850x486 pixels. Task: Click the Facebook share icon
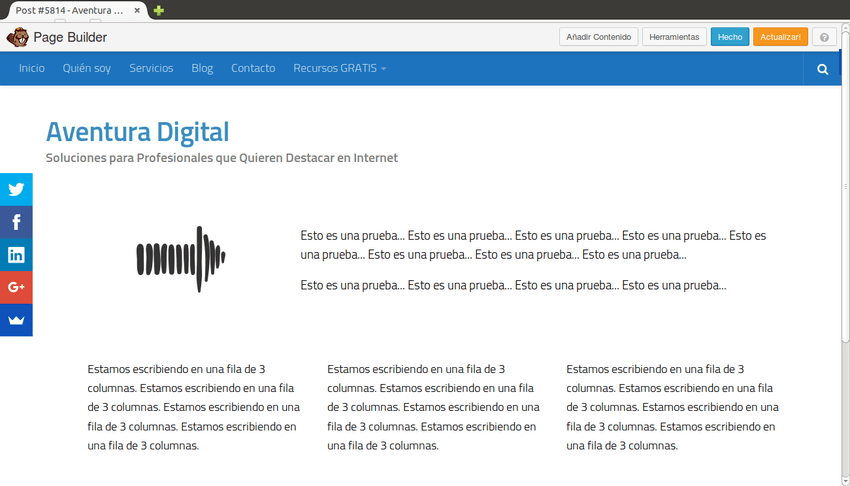click(16, 222)
